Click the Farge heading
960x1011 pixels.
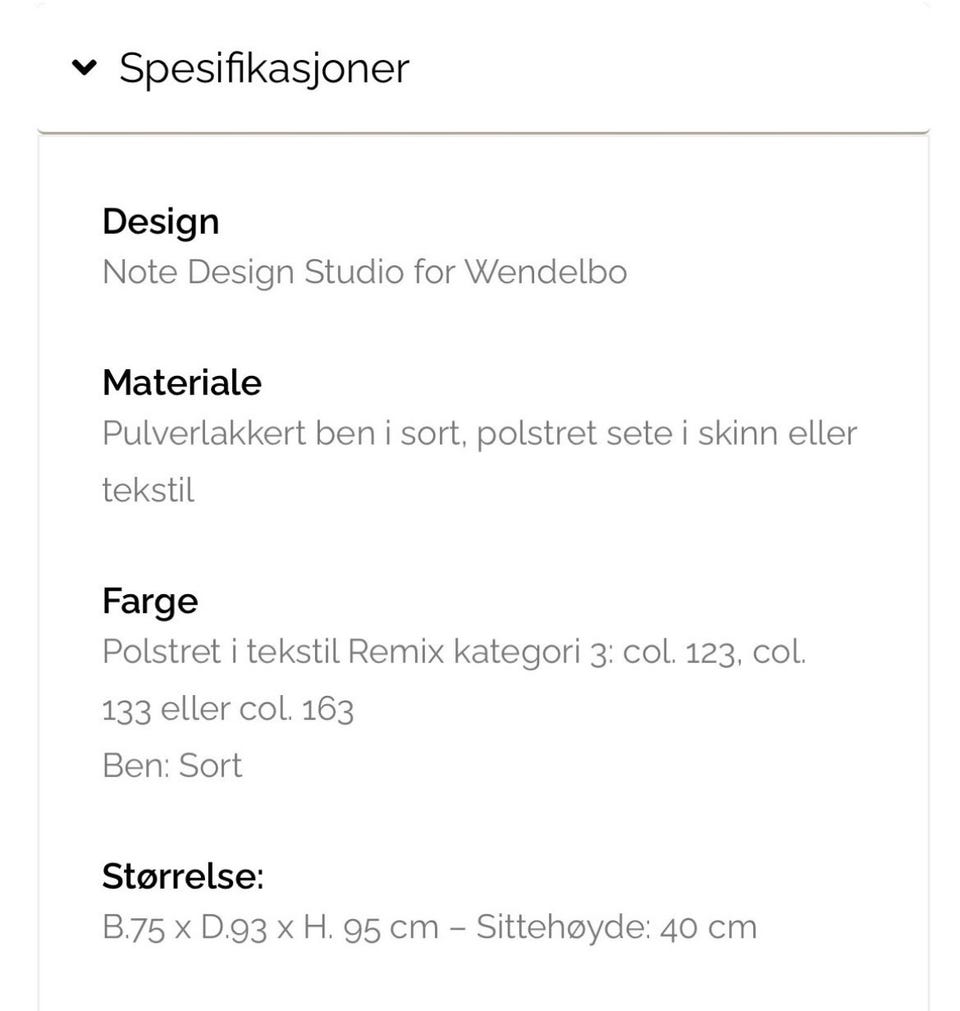150,601
